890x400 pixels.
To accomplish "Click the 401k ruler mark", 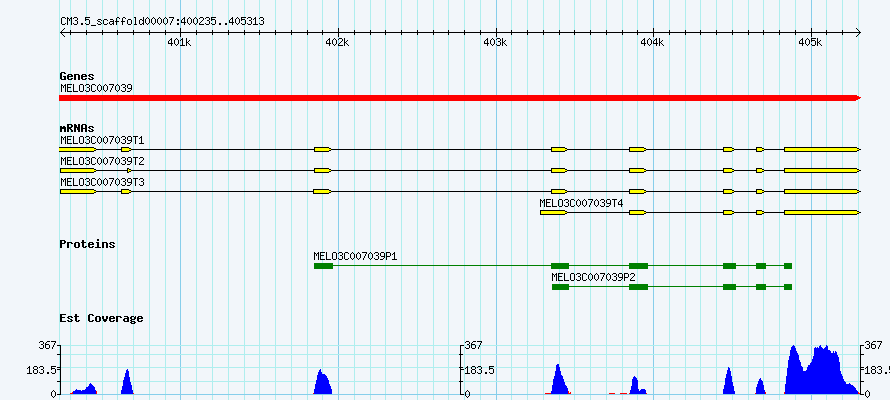I will pos(179,43).
